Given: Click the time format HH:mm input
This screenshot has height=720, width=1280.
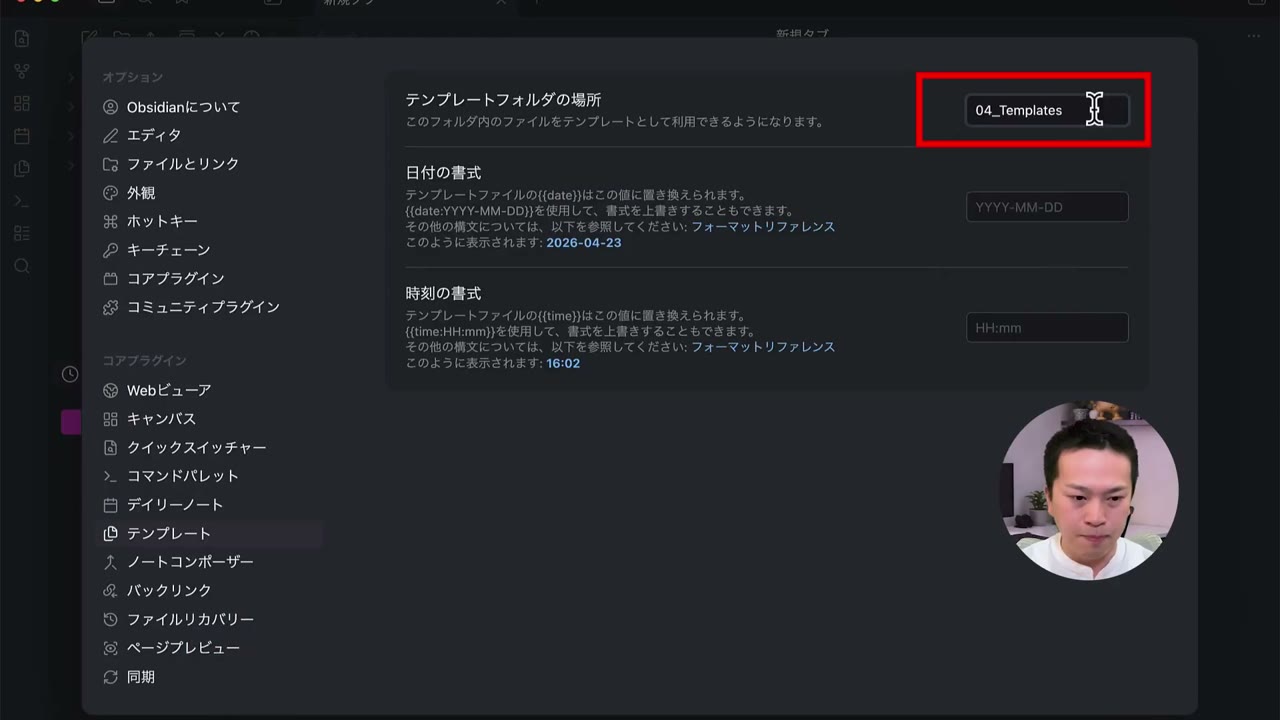Looking at the screenshot, I should coord(1047,327).
